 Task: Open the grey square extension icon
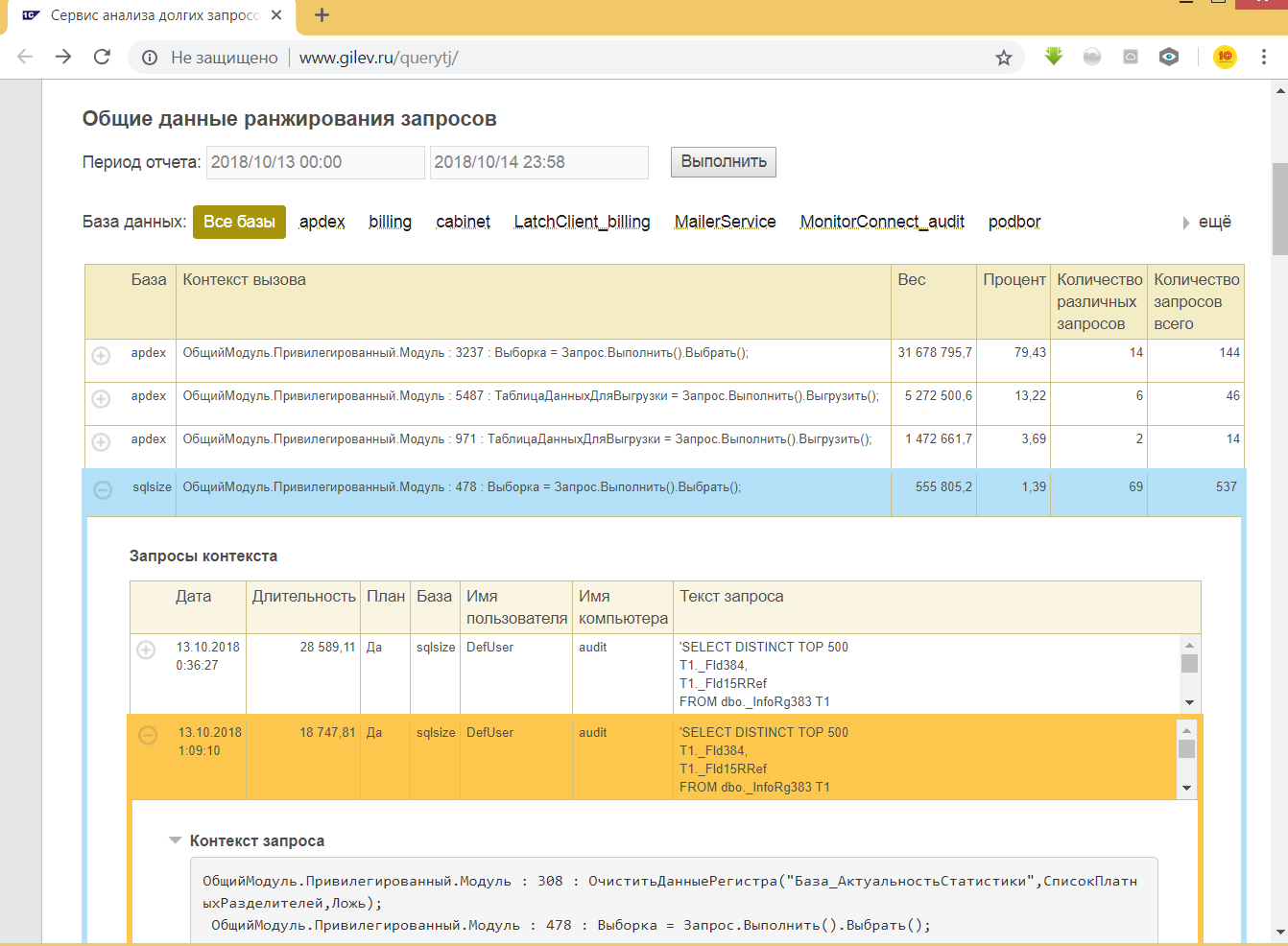[1131, 57]
